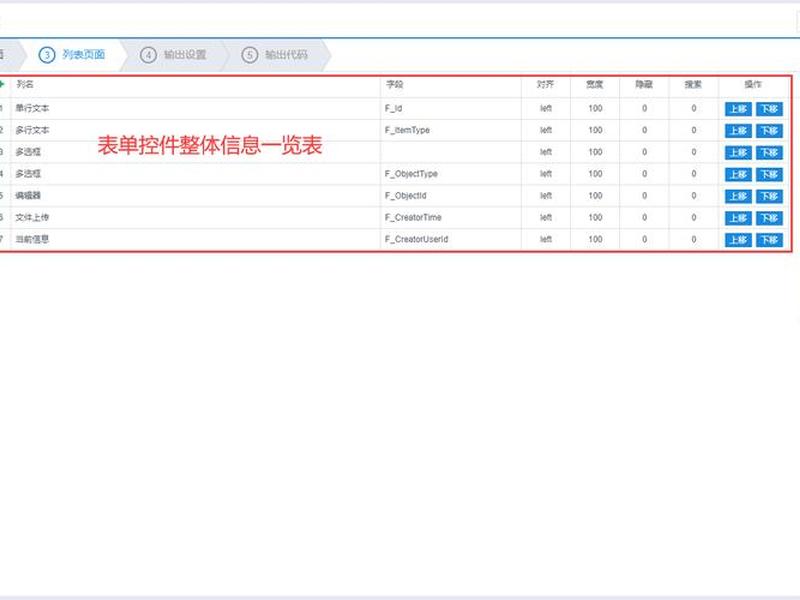Go to step 5 输出代码 tab

275,55
